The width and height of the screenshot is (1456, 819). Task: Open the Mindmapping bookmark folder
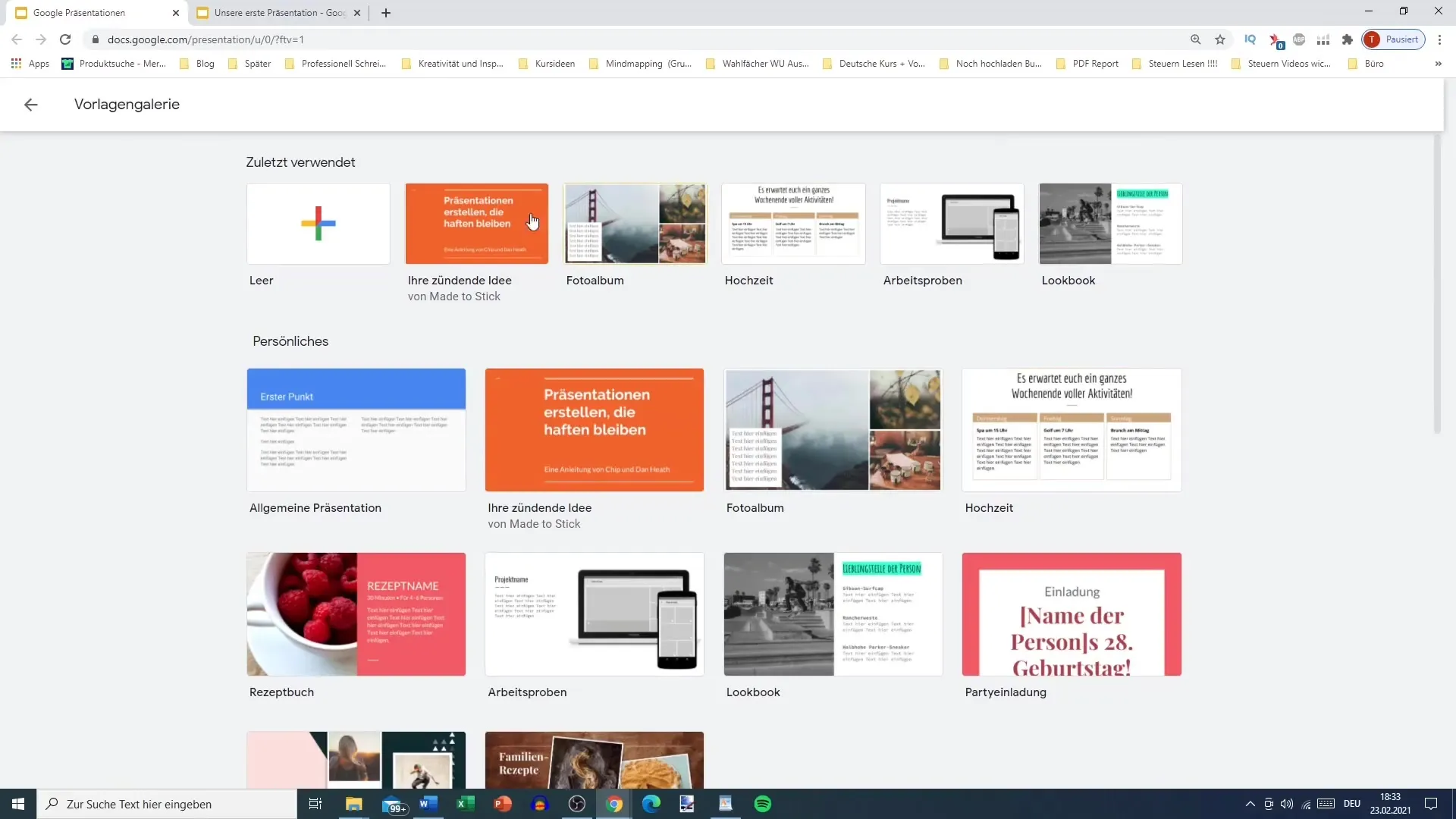click(641, 64)
